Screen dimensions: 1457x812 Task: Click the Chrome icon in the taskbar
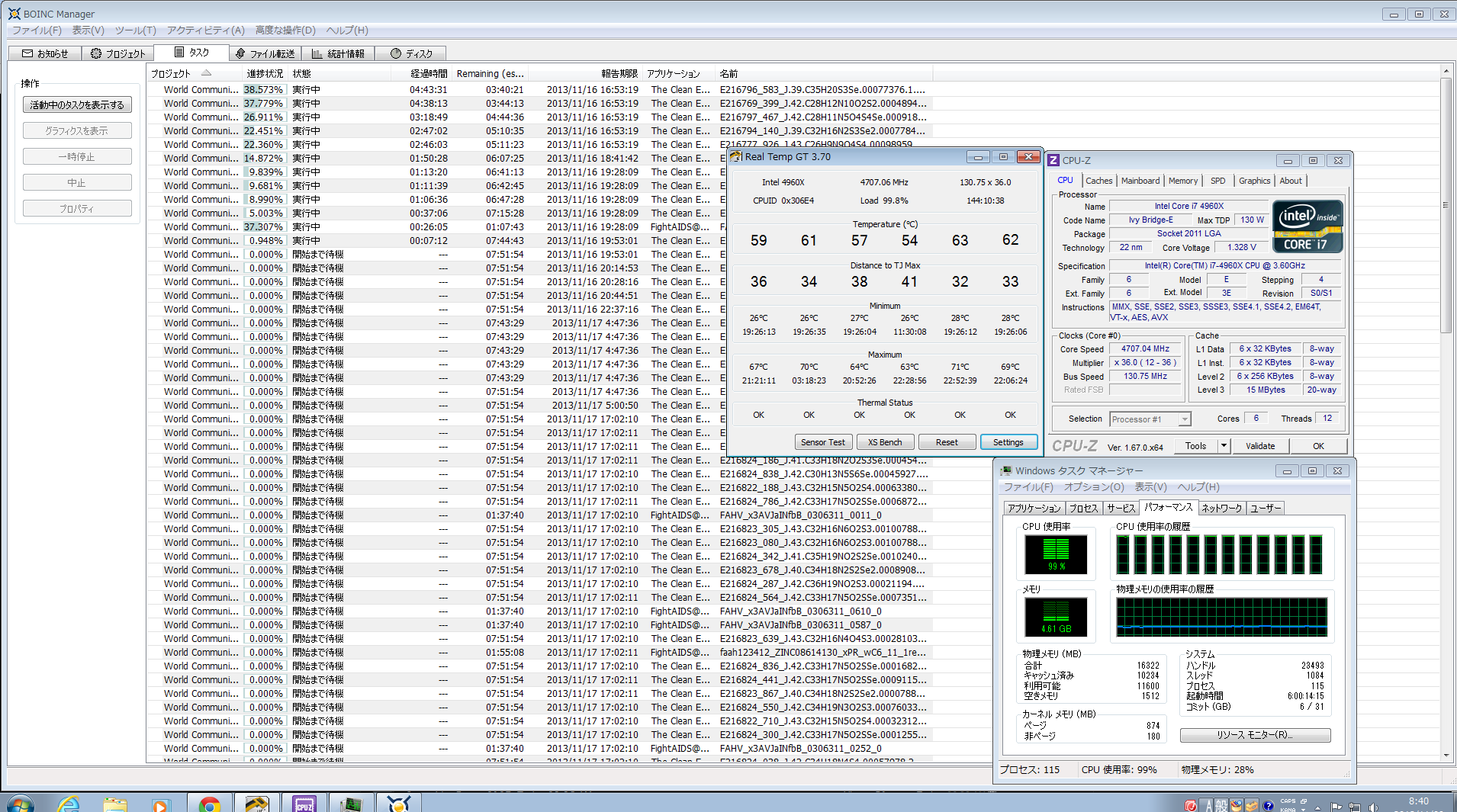pos(209,804)
